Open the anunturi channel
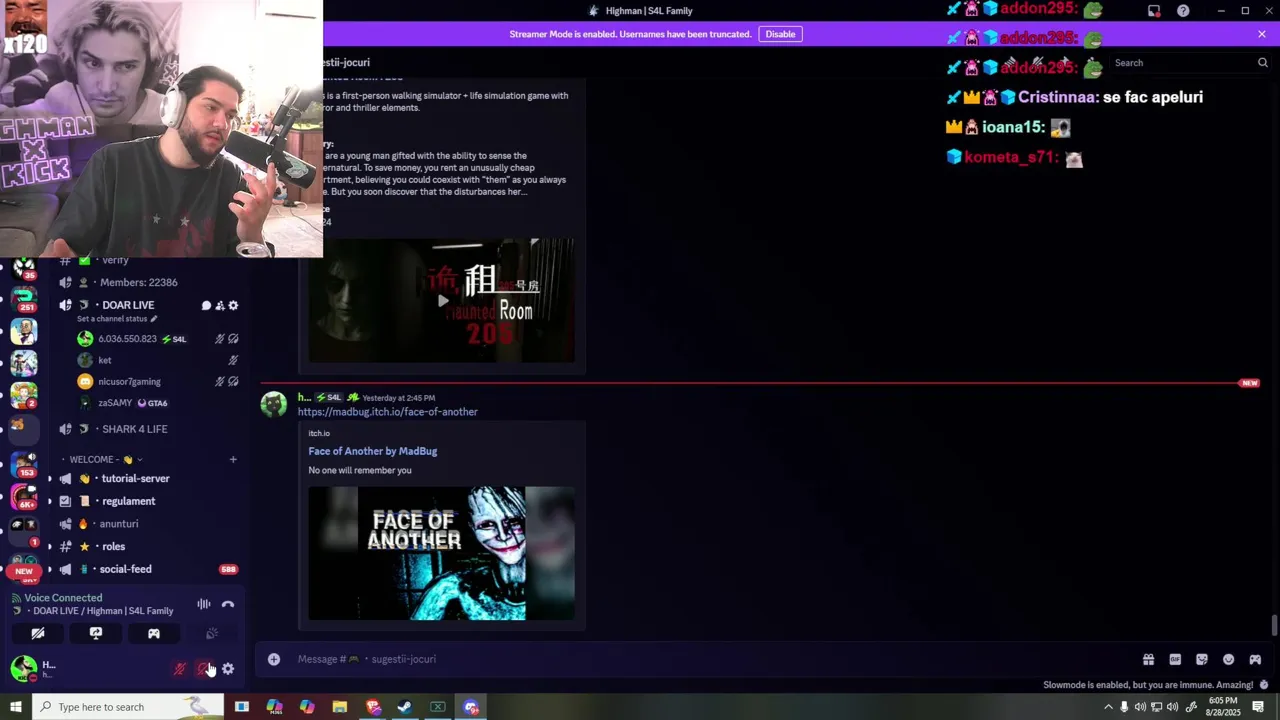Image resolution: width=1280 pixels, height=720 pixels. click(x=118, y=524)
